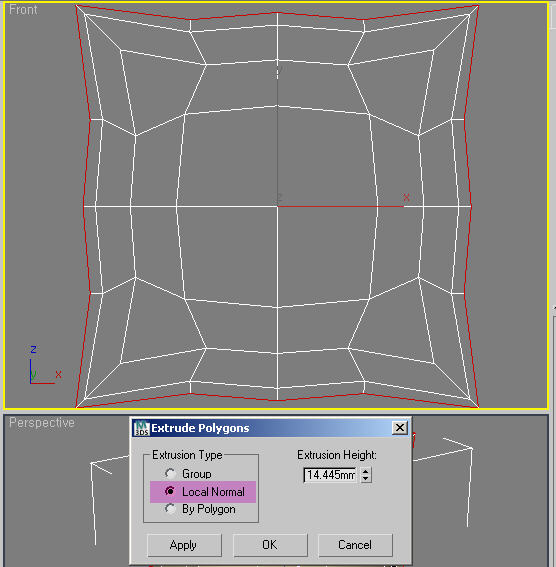
Task: Select the Local Normal radio button
Action: (170, 491)
